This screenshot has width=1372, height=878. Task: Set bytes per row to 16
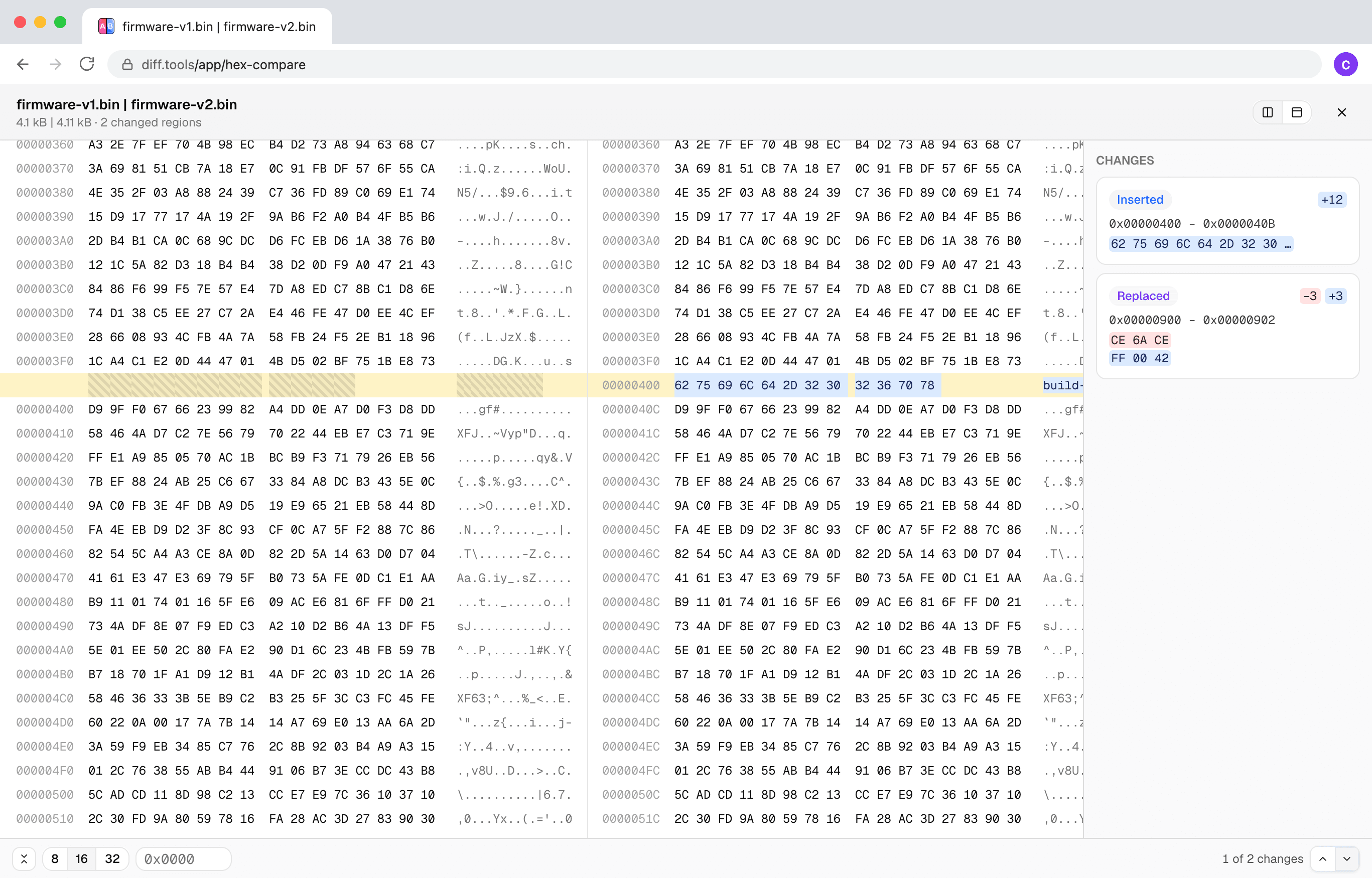[81, 858]
